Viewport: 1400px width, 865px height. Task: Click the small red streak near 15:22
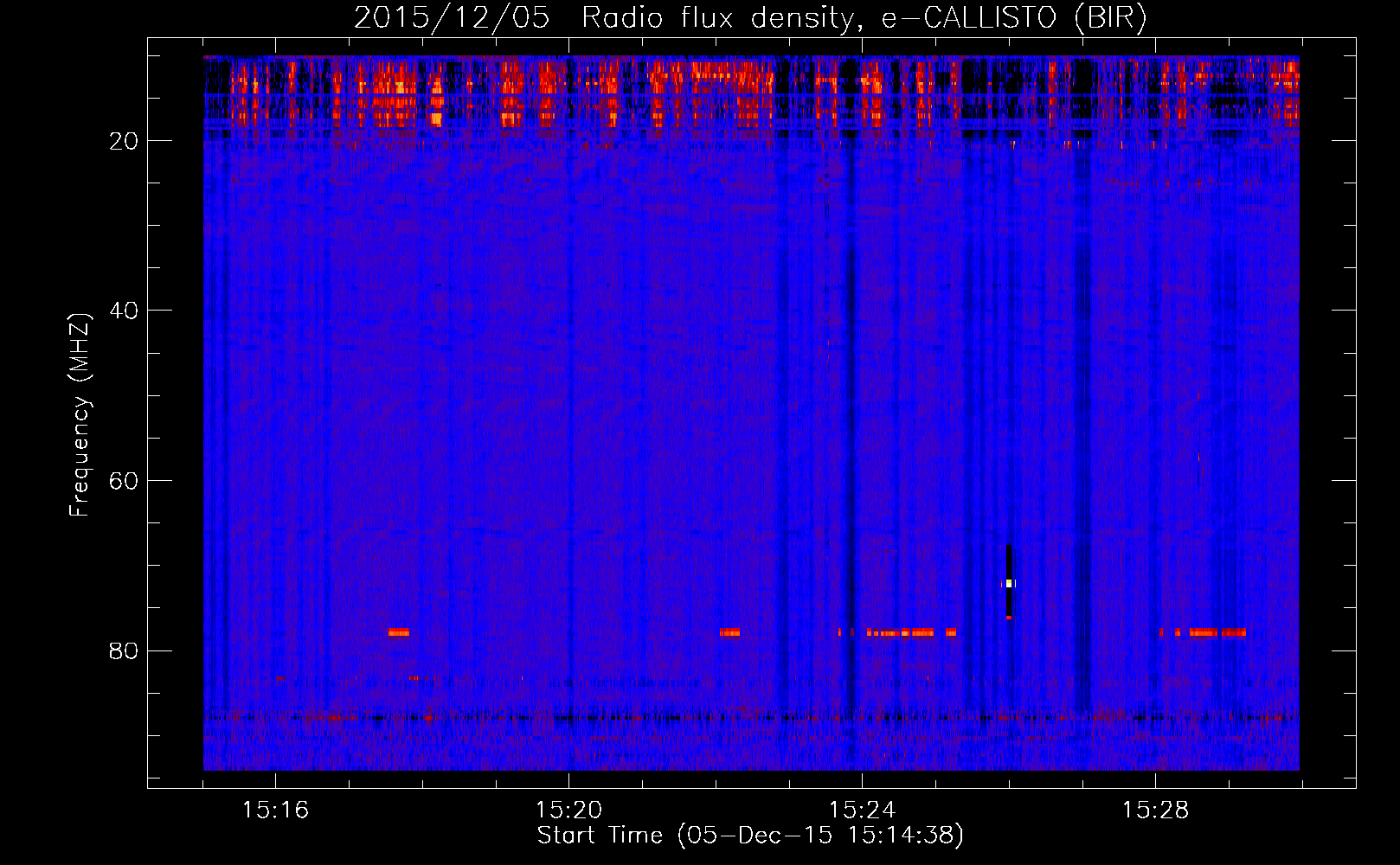(729, 632)
